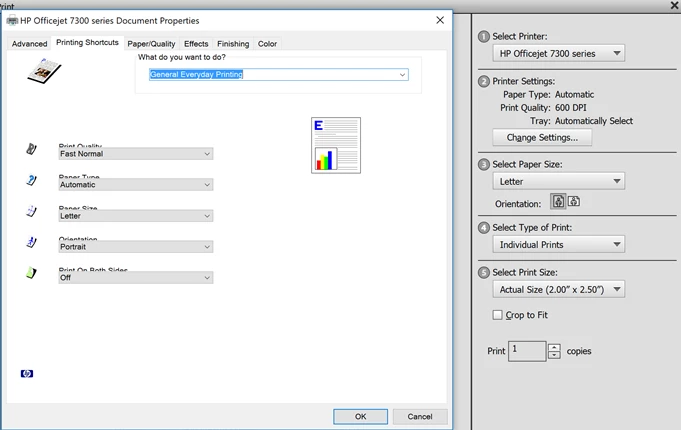The width and height of the screenshot is (681, 430).
Task: Click the document page preview thumbnail
Action: pos(336,145)
